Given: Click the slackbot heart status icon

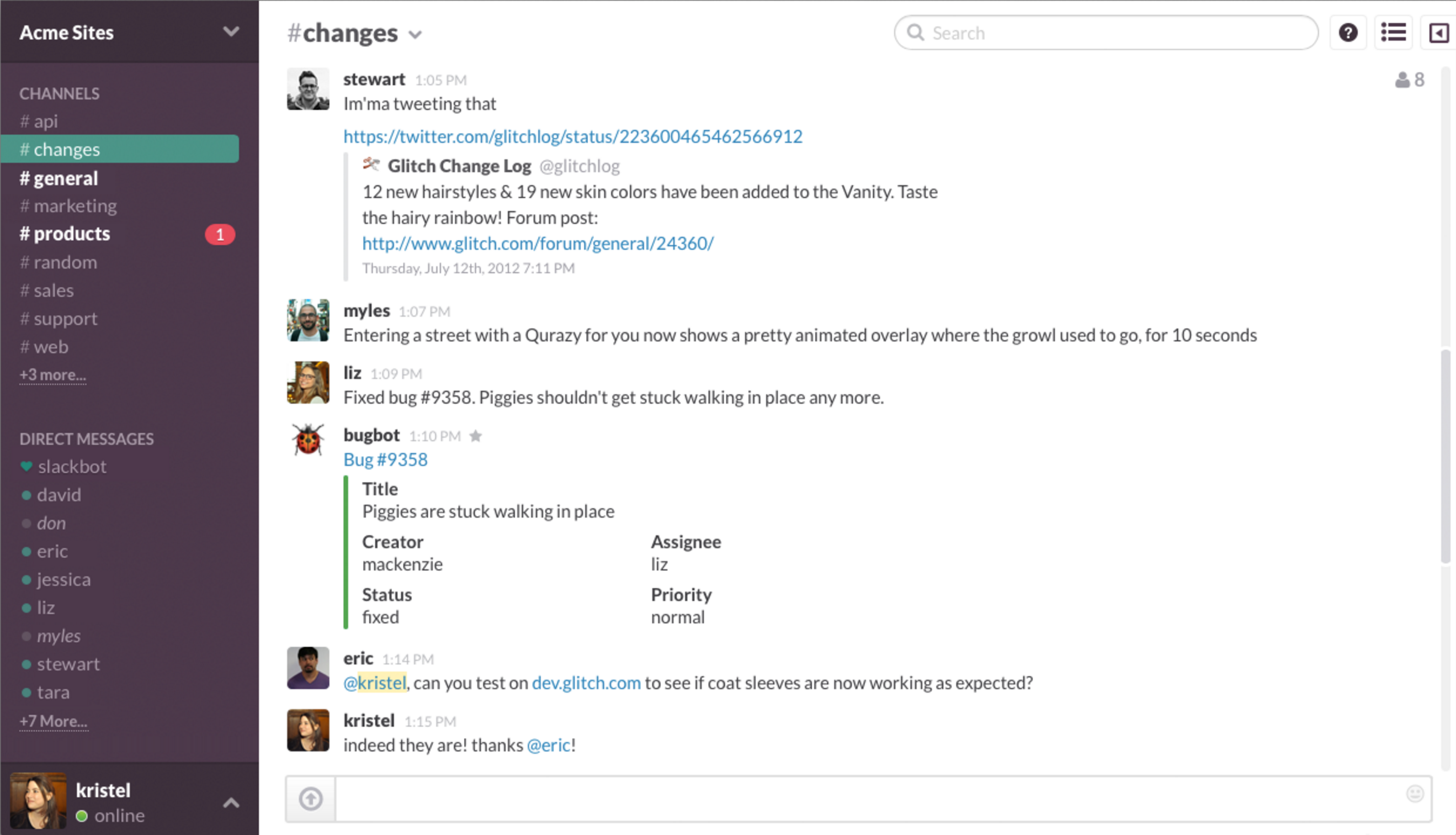Looking at the screenshot, I should tap(26, 466).
